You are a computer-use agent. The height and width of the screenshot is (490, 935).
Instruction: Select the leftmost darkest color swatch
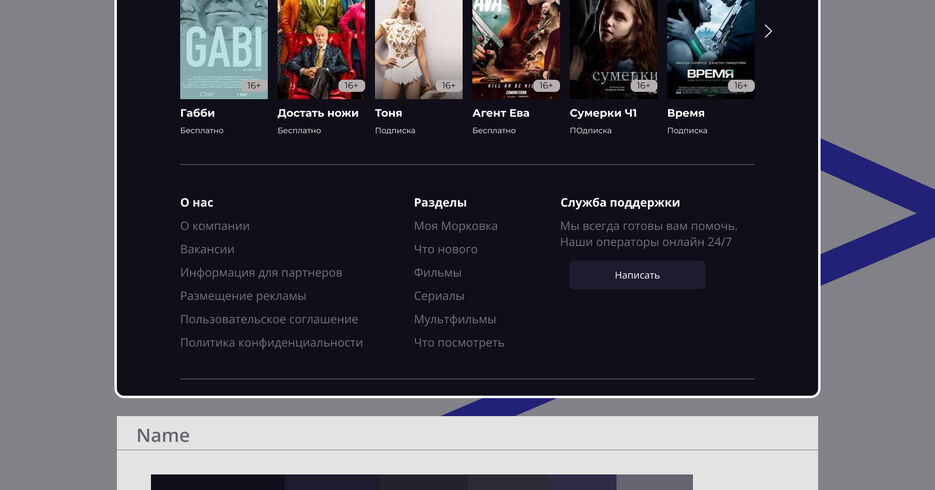tap(218, 482)
